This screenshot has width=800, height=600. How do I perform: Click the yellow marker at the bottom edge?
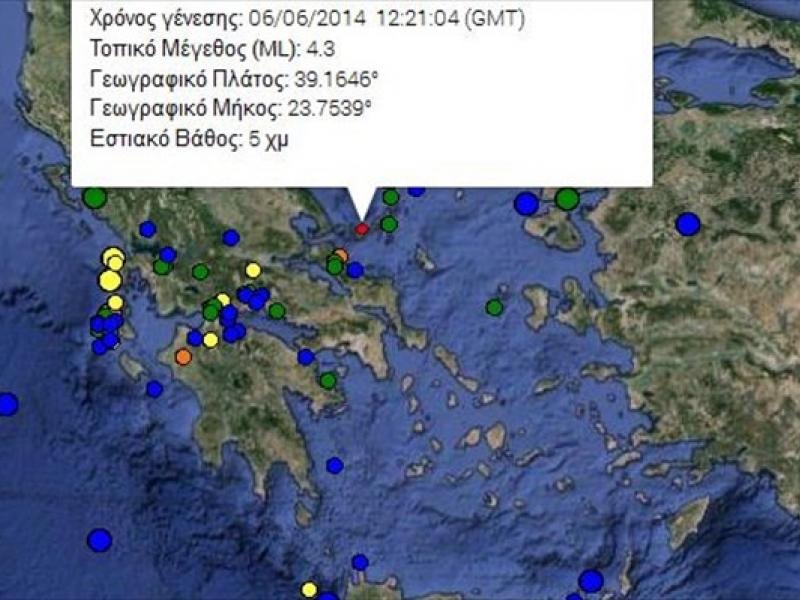click(x=310, y=590)
